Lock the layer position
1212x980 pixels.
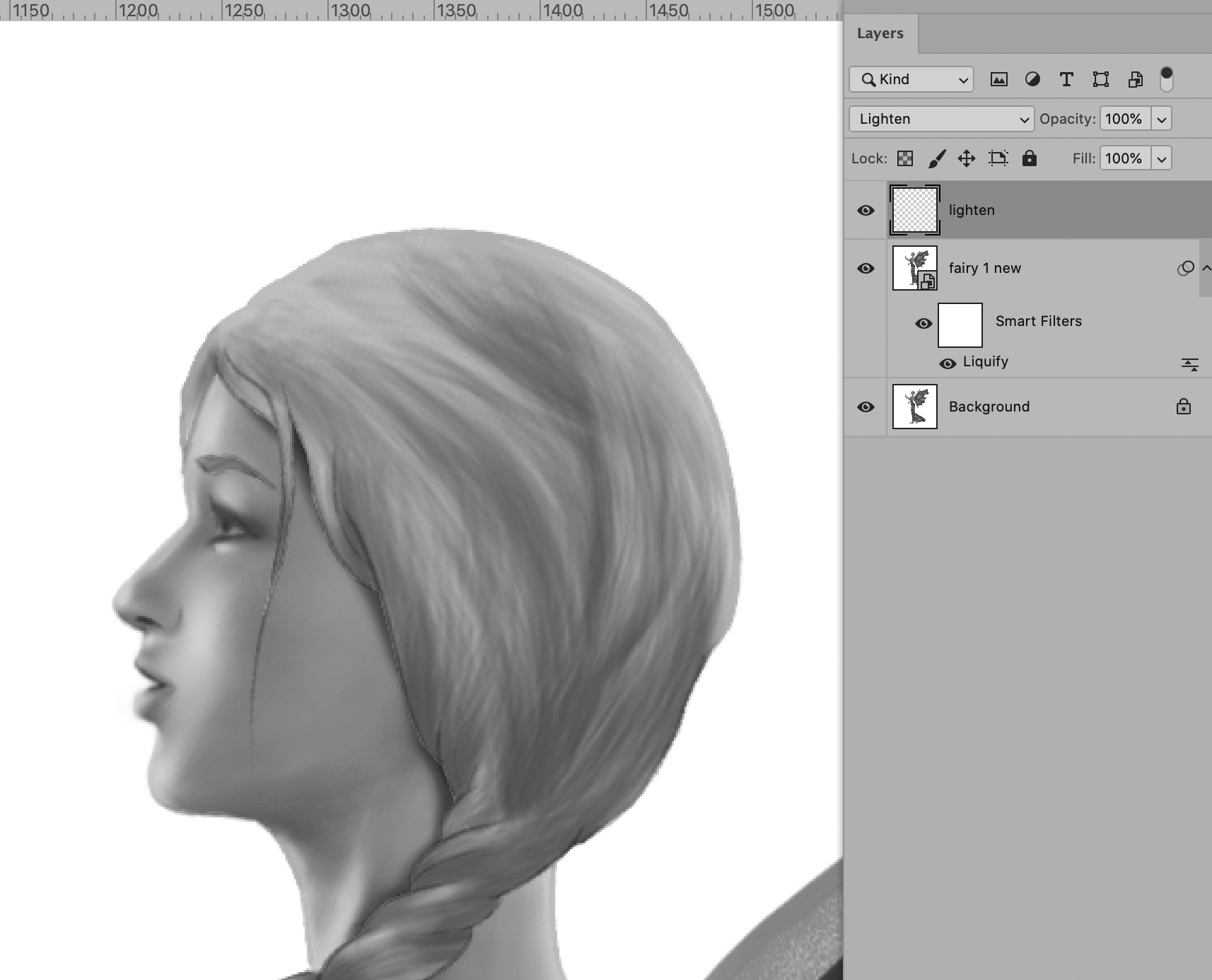pyautogui.click(x=967, y=158)
